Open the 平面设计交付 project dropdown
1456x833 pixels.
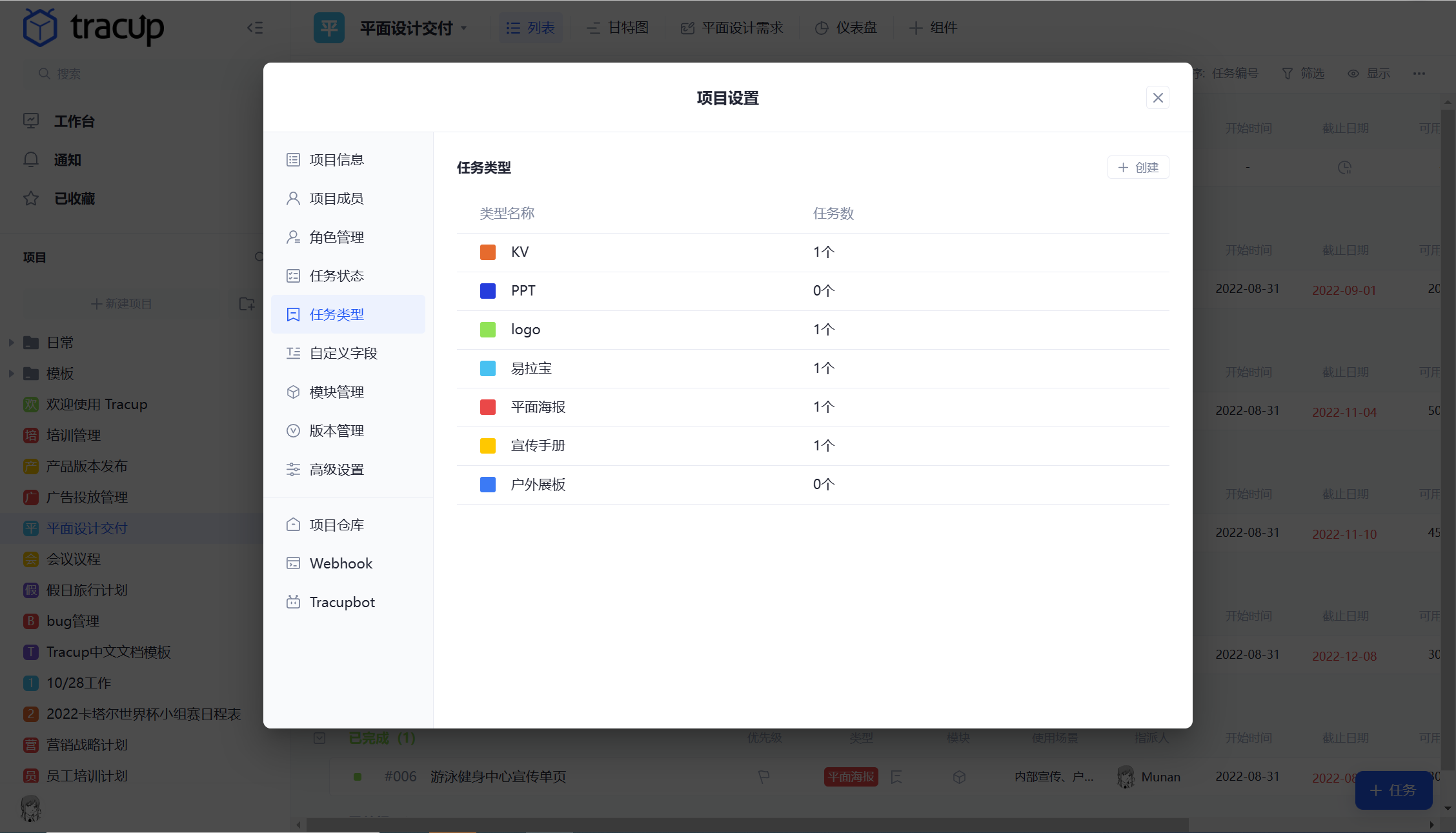(464, 28)
